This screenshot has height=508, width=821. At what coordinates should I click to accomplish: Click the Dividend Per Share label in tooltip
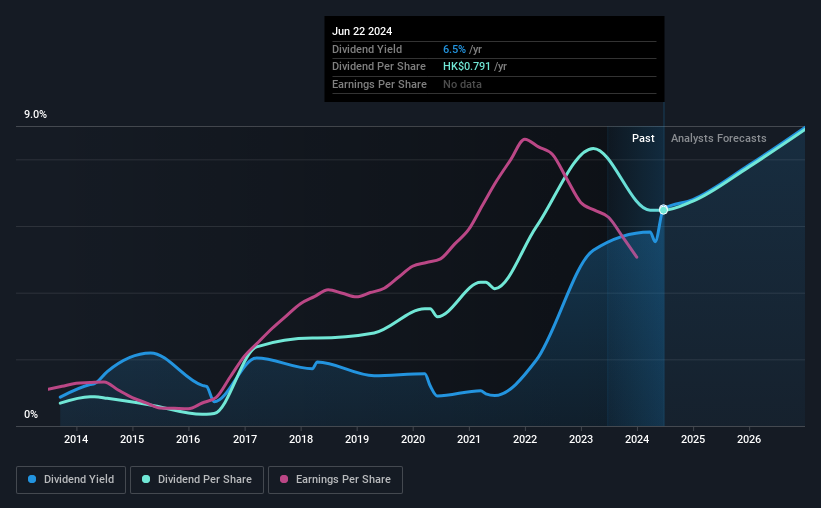379,67
